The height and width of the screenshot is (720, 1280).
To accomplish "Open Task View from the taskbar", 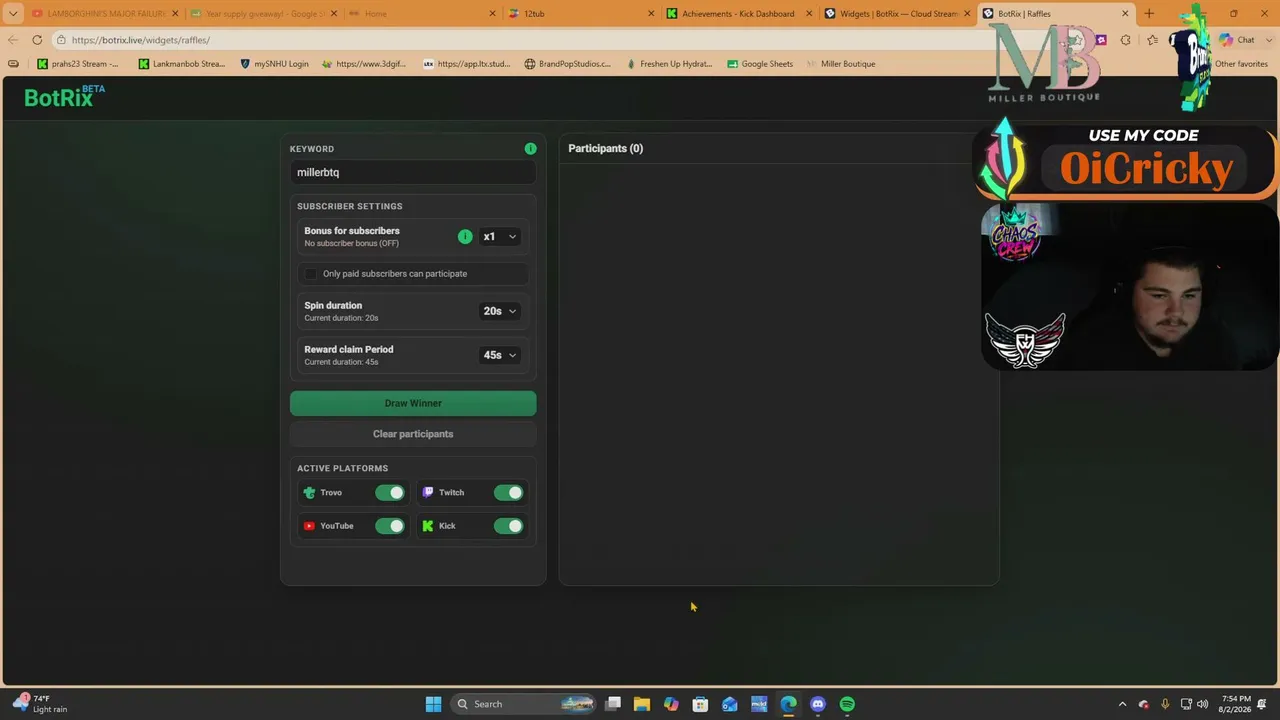I will (613, 704).
